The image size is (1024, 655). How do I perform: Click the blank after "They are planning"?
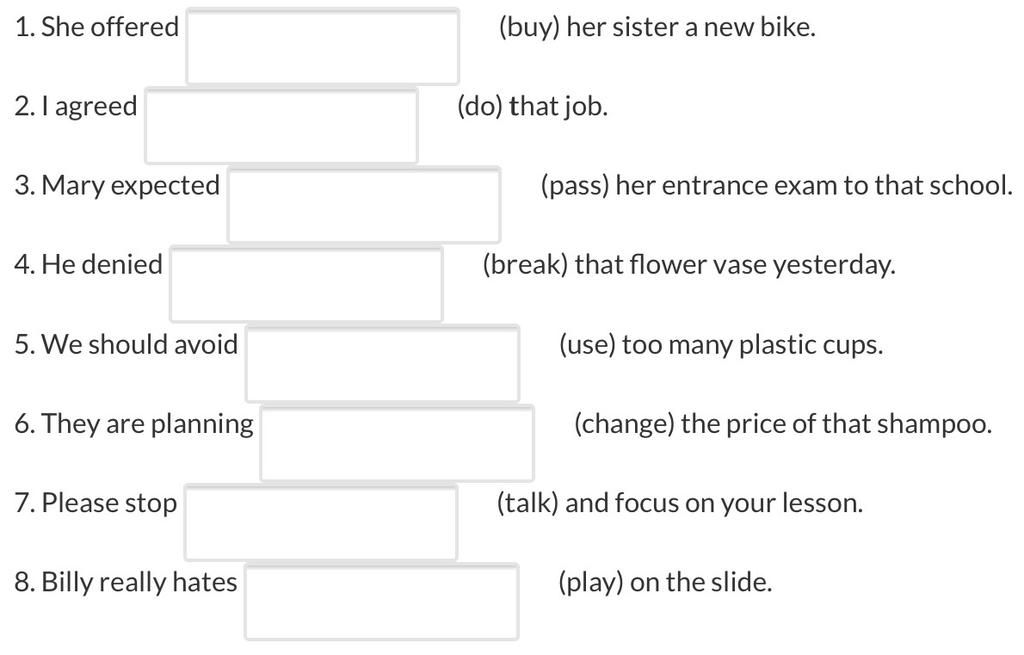pyautogui.click(x=397, y=443)
